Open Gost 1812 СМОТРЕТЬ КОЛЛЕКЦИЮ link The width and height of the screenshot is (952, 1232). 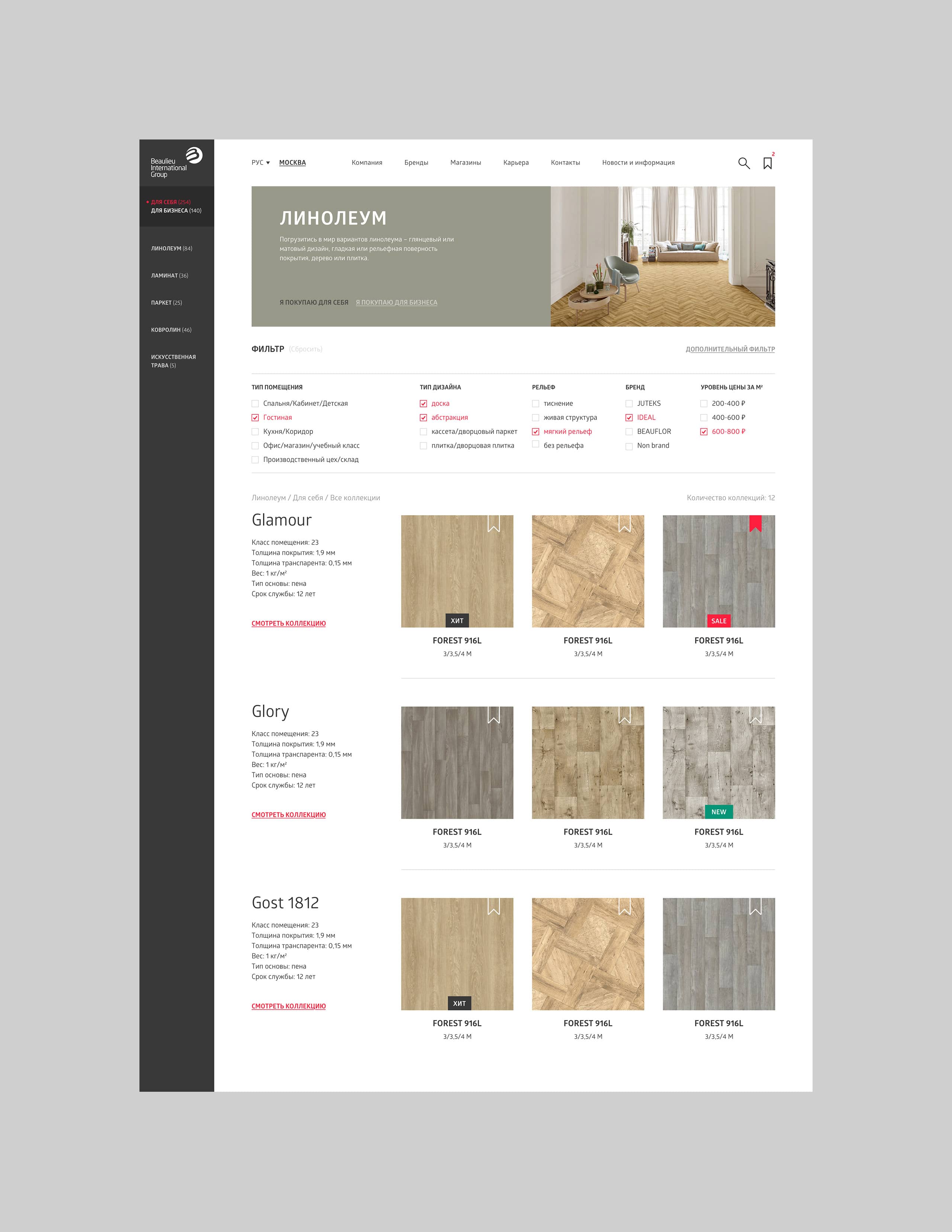[x=289, y=1006]
